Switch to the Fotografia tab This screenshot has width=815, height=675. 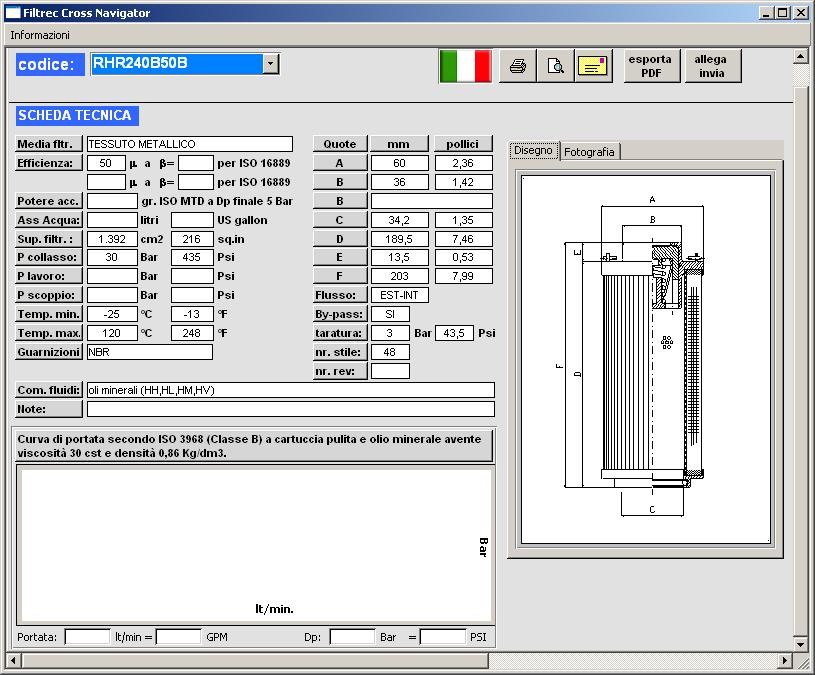click(589, 152)
